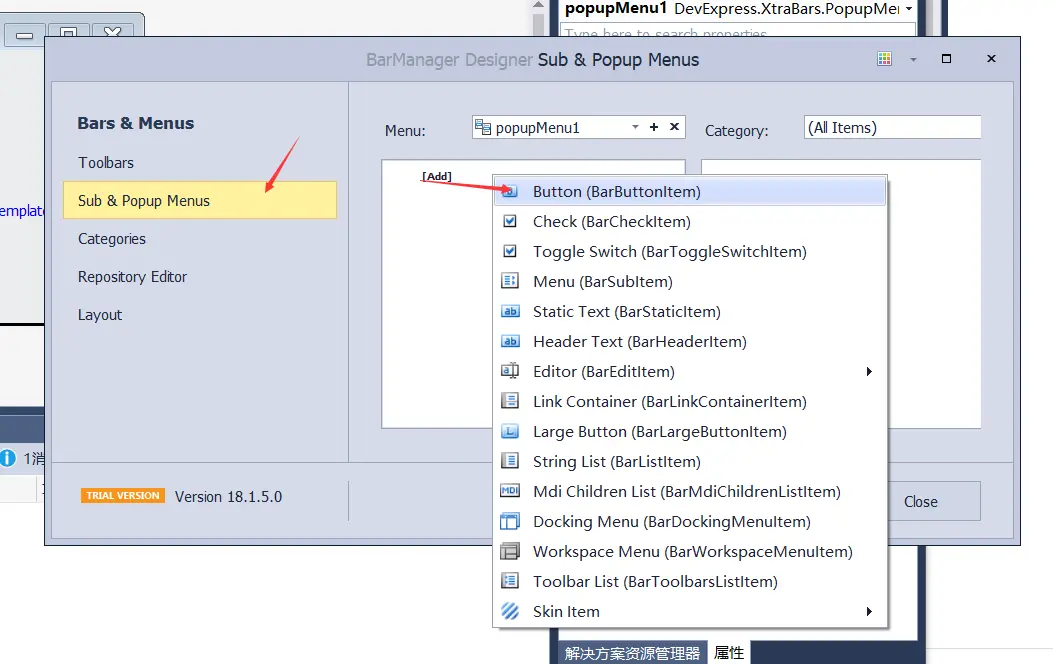Choose Docking Menu (BarDockingMenuItem) entry
The image size is (1053, 664).
tap(690, 522)
